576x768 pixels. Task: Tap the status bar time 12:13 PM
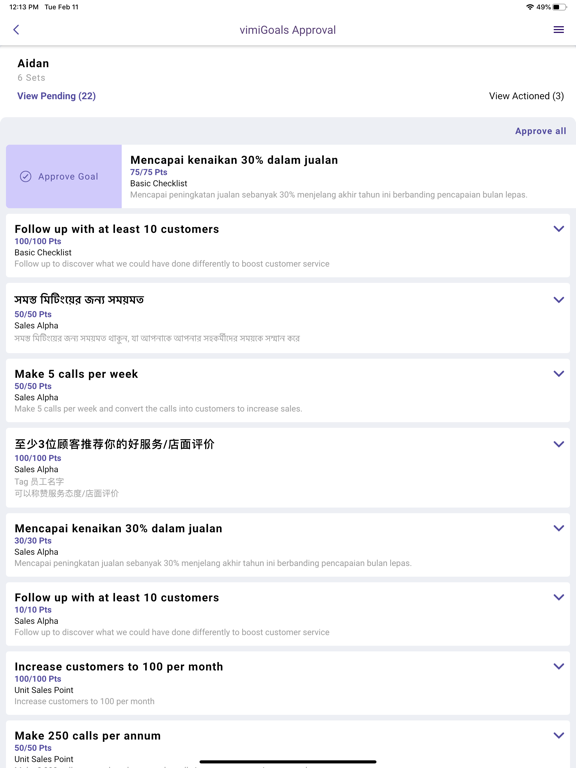(x=24, y=7)
